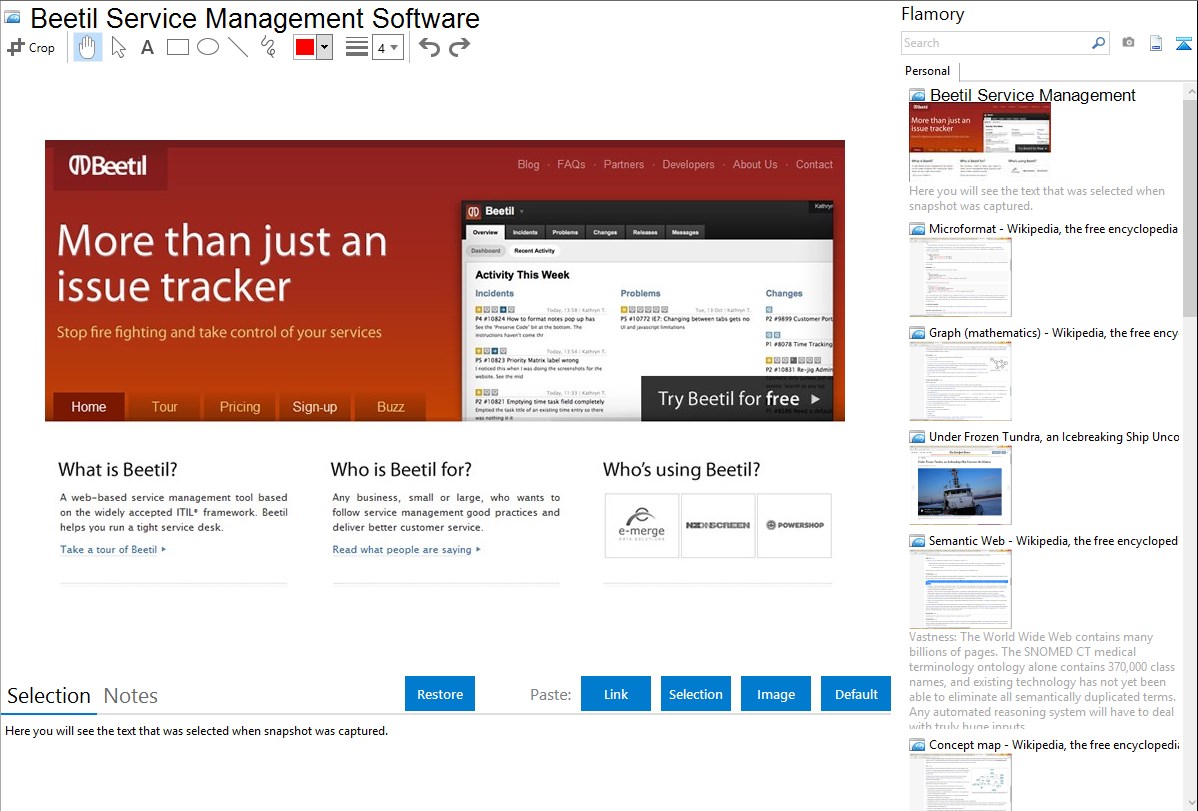The height and width of the screenshot is (811, 1198).
Task: Pick the ellipse drawing tool
Action: point(208,47)
